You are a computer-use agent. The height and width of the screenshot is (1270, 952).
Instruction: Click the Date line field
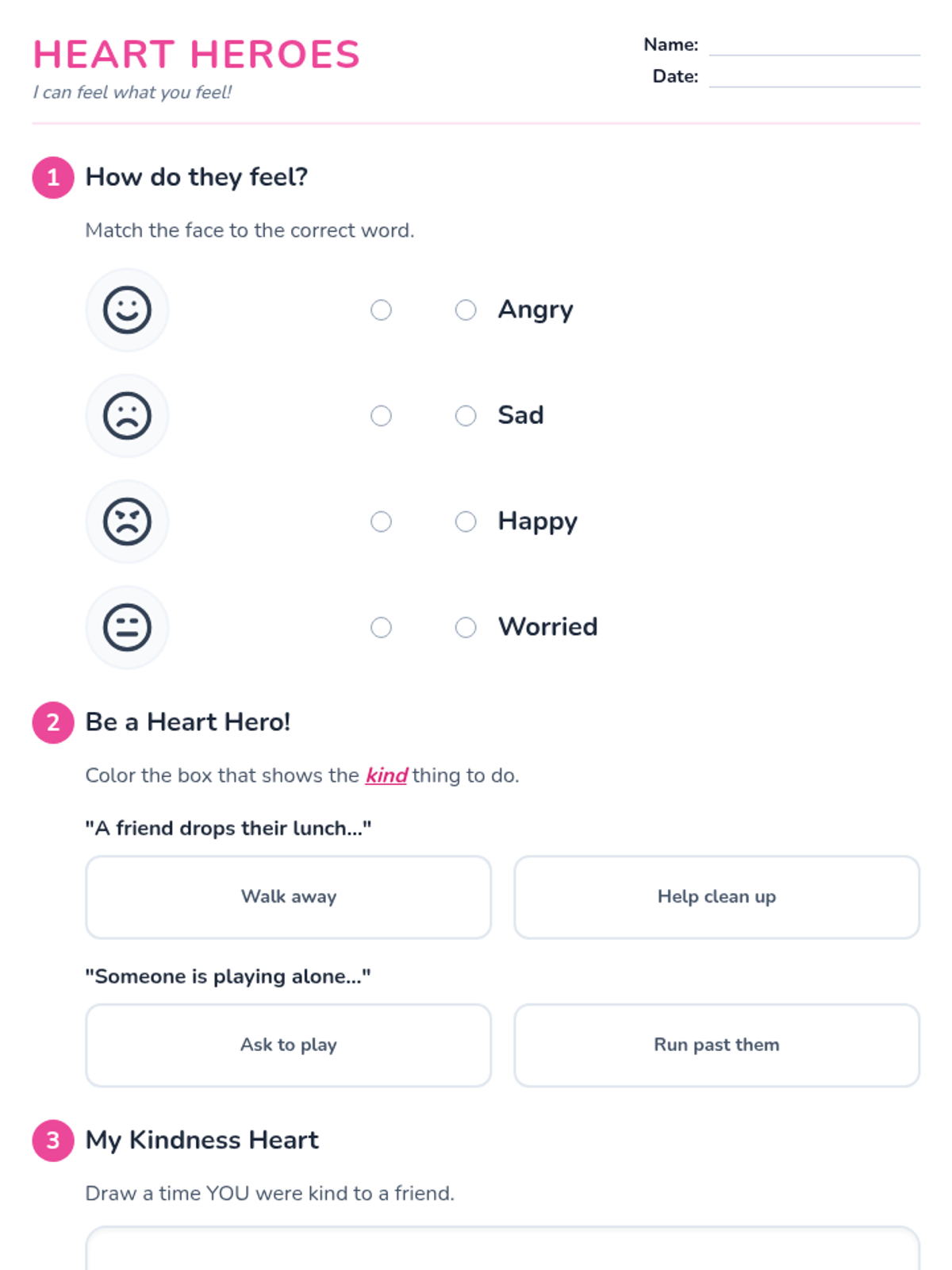pyautogui.click(x=814, y=77)
